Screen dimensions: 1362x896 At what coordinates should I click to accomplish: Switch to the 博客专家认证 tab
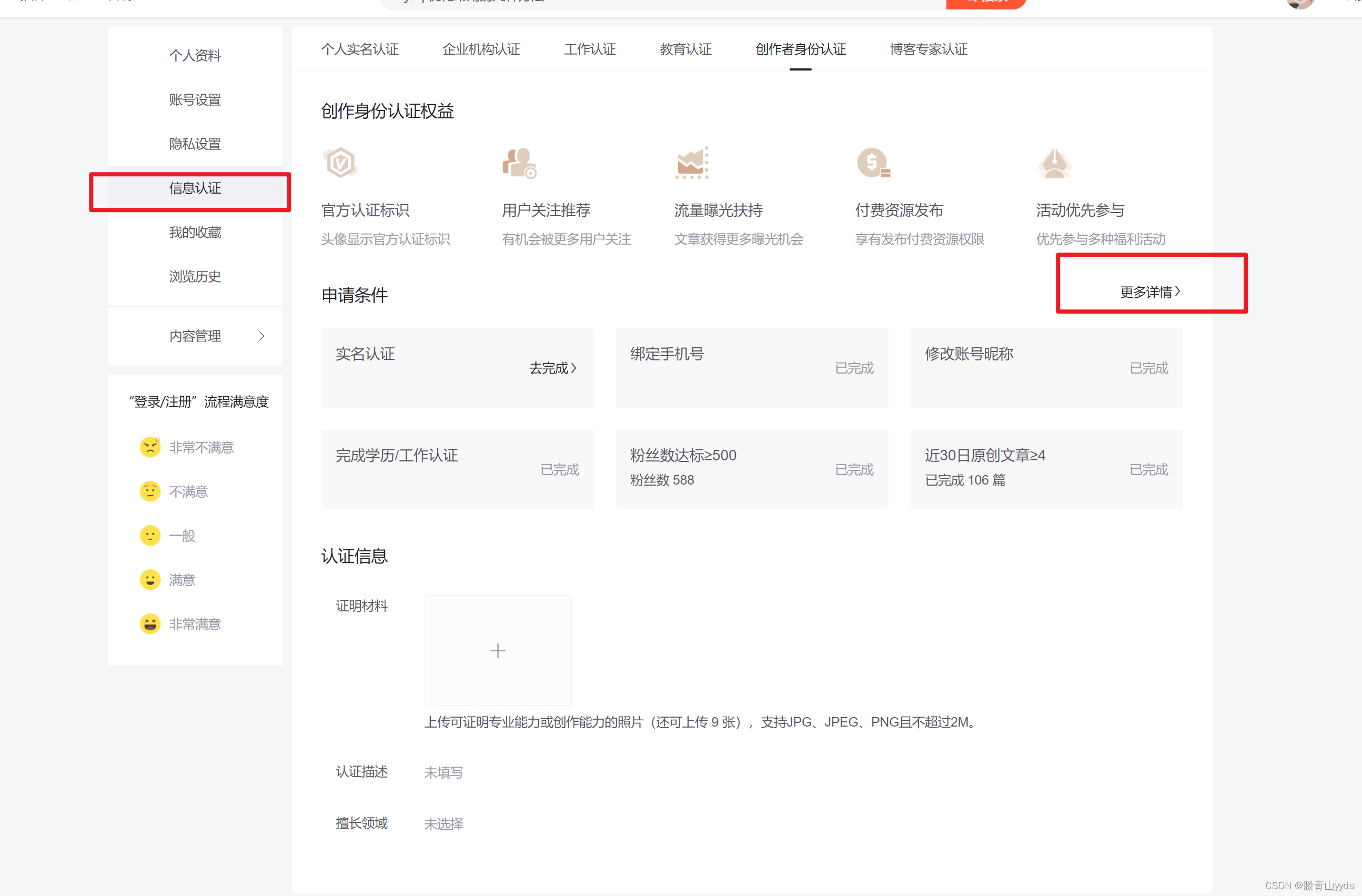pos(929,49)
